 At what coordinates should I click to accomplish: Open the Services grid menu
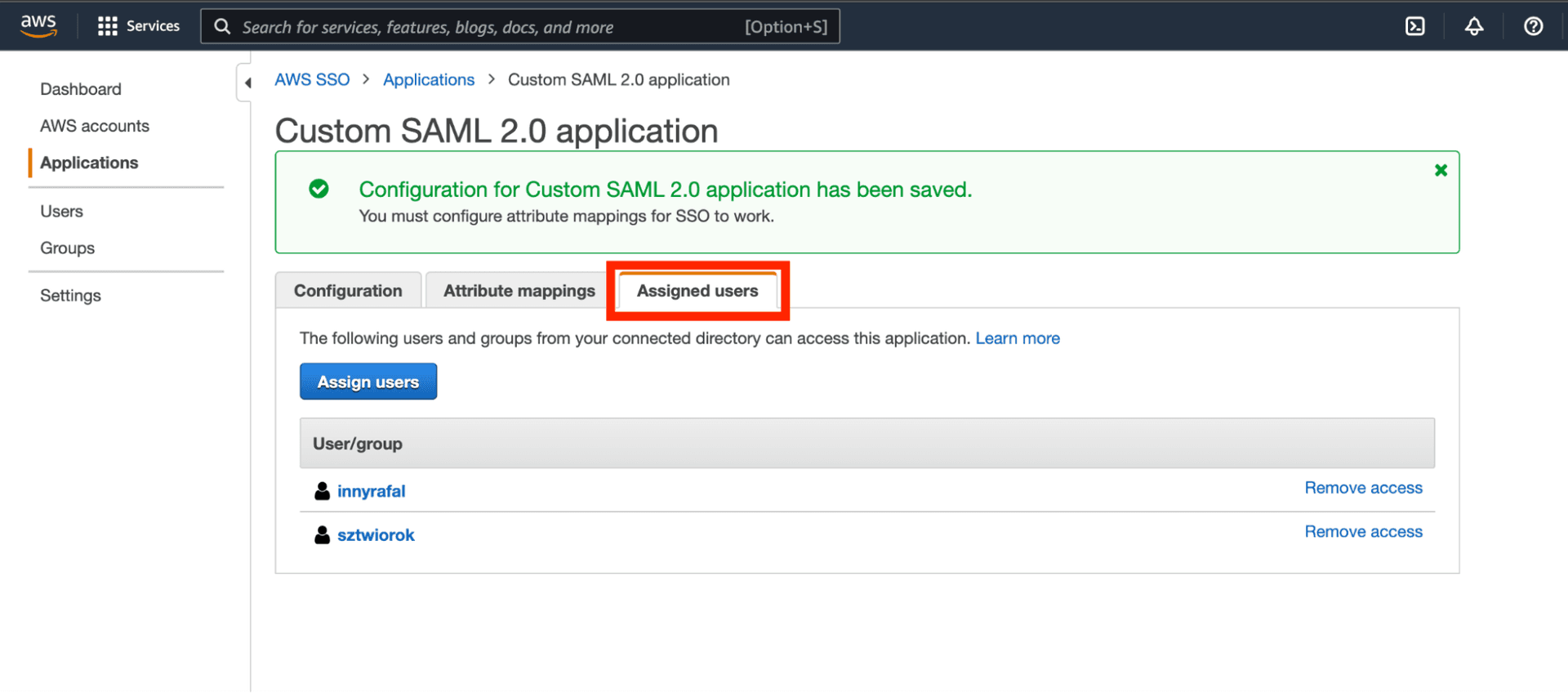click(x=138, y=26)
